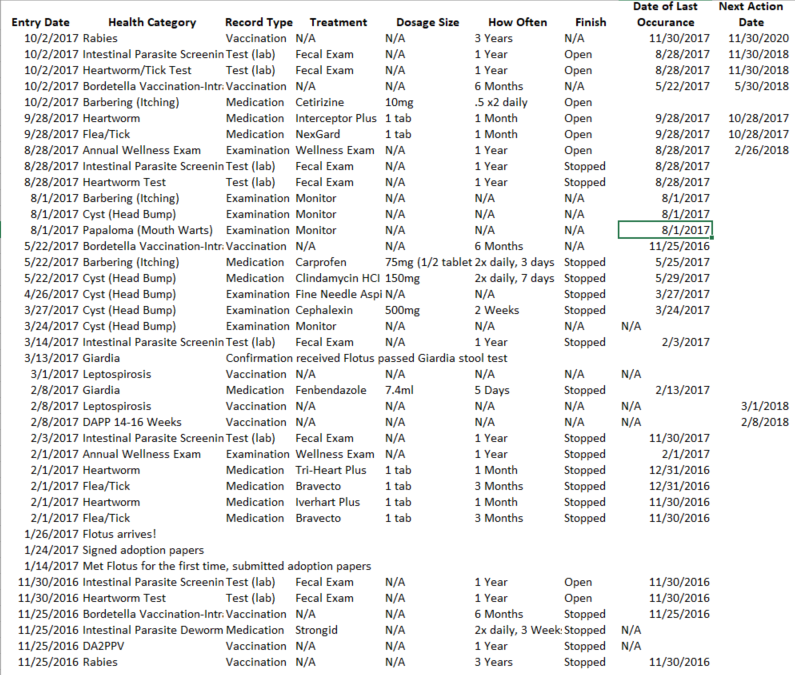The width and height of the screenshot is (795, 675).
Task: Click the 'Flotus arrives!' entry
Action: (x=119, y=534)
